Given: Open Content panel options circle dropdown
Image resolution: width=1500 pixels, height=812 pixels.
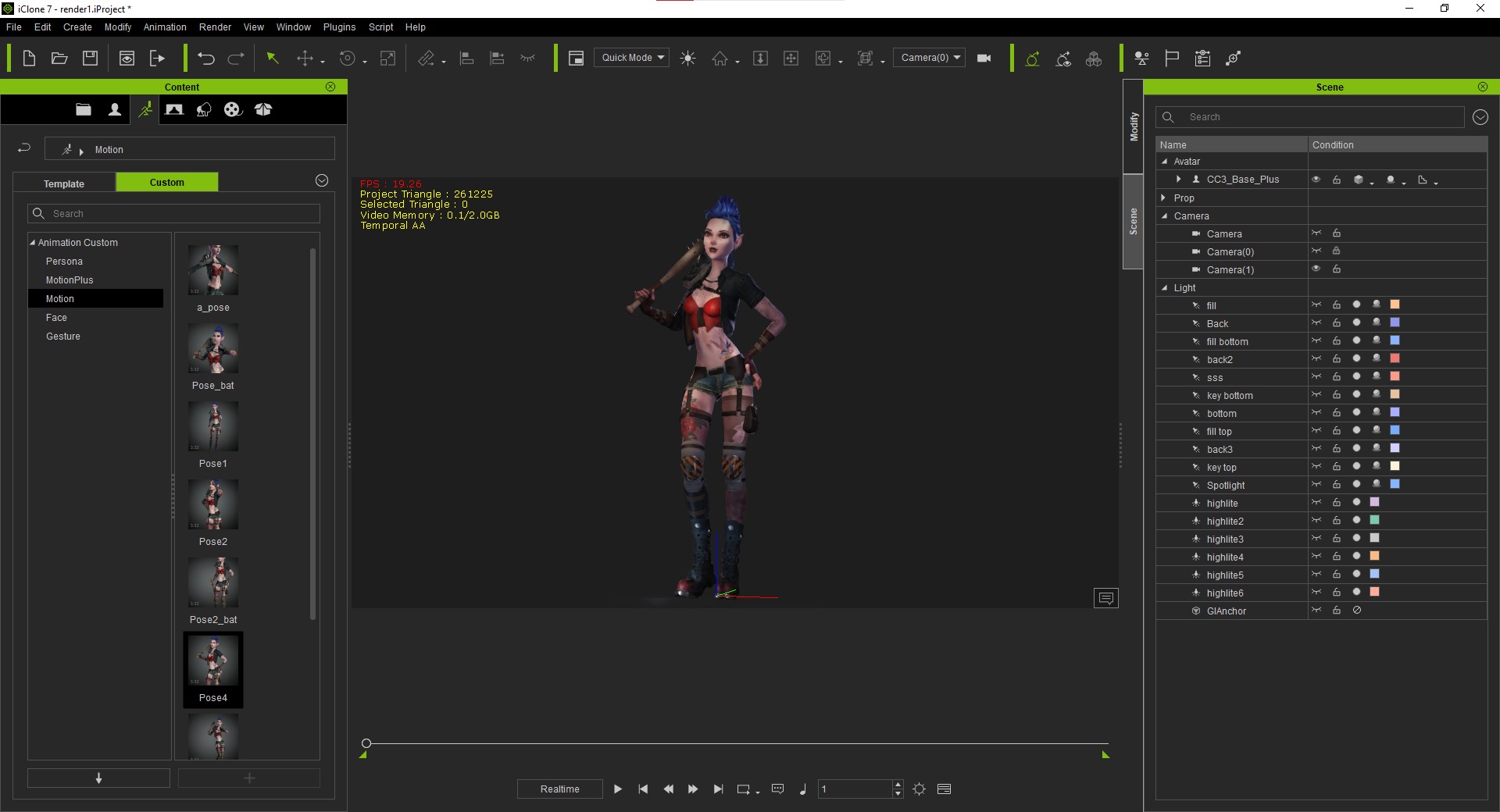Looking at the screenshot, I should [x=322, y=180].
